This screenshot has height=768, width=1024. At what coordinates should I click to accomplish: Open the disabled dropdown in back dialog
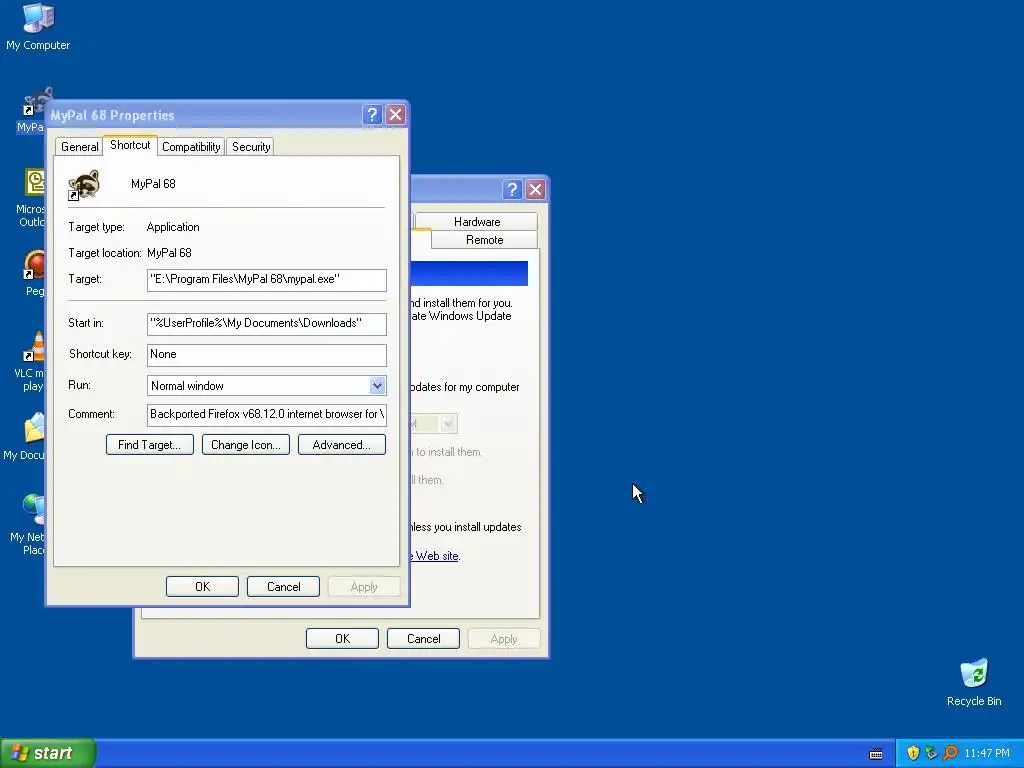point(448,424)
